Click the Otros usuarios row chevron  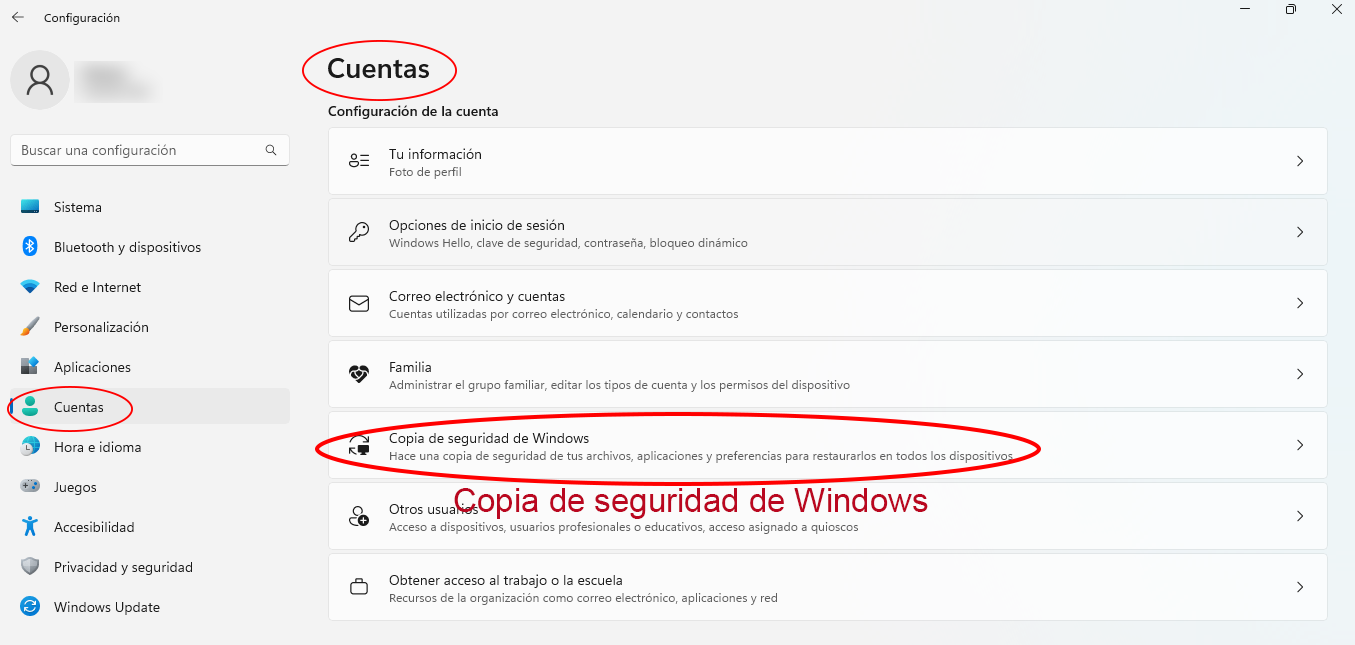tap(1300, 516)
